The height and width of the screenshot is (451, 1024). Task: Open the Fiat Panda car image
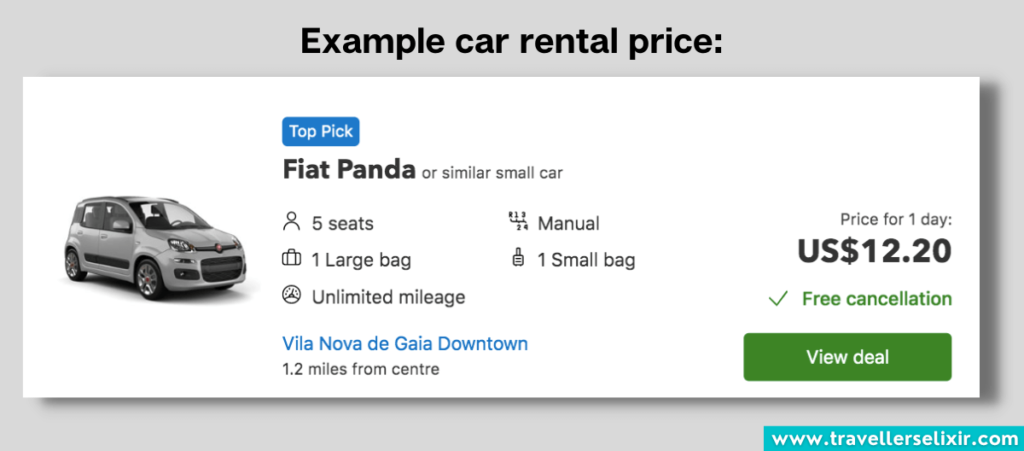[157, 245]
